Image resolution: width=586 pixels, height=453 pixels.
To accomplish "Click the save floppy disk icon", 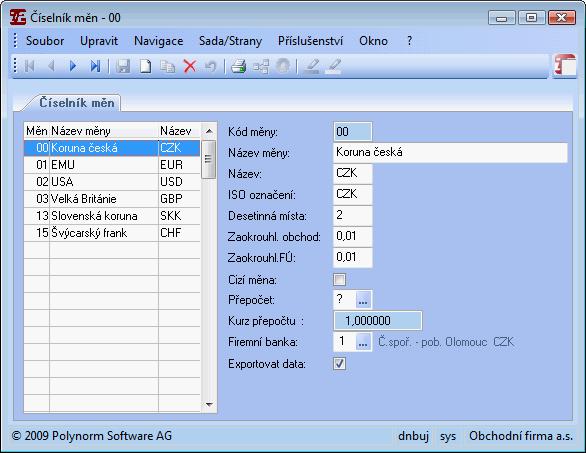I will pos(123,66).
